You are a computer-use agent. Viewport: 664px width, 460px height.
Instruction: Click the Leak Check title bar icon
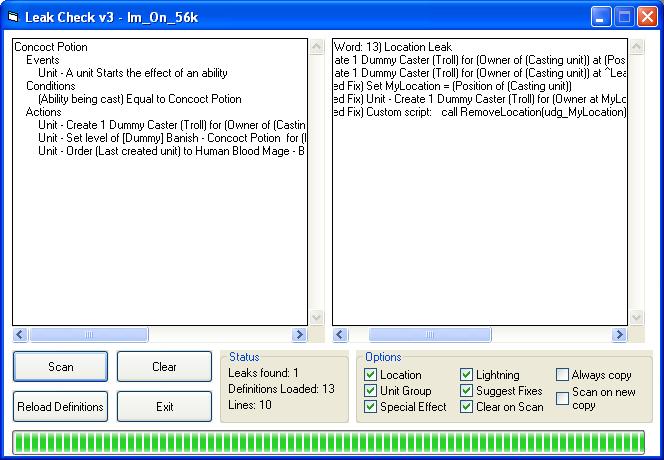[x=14, y=17]
